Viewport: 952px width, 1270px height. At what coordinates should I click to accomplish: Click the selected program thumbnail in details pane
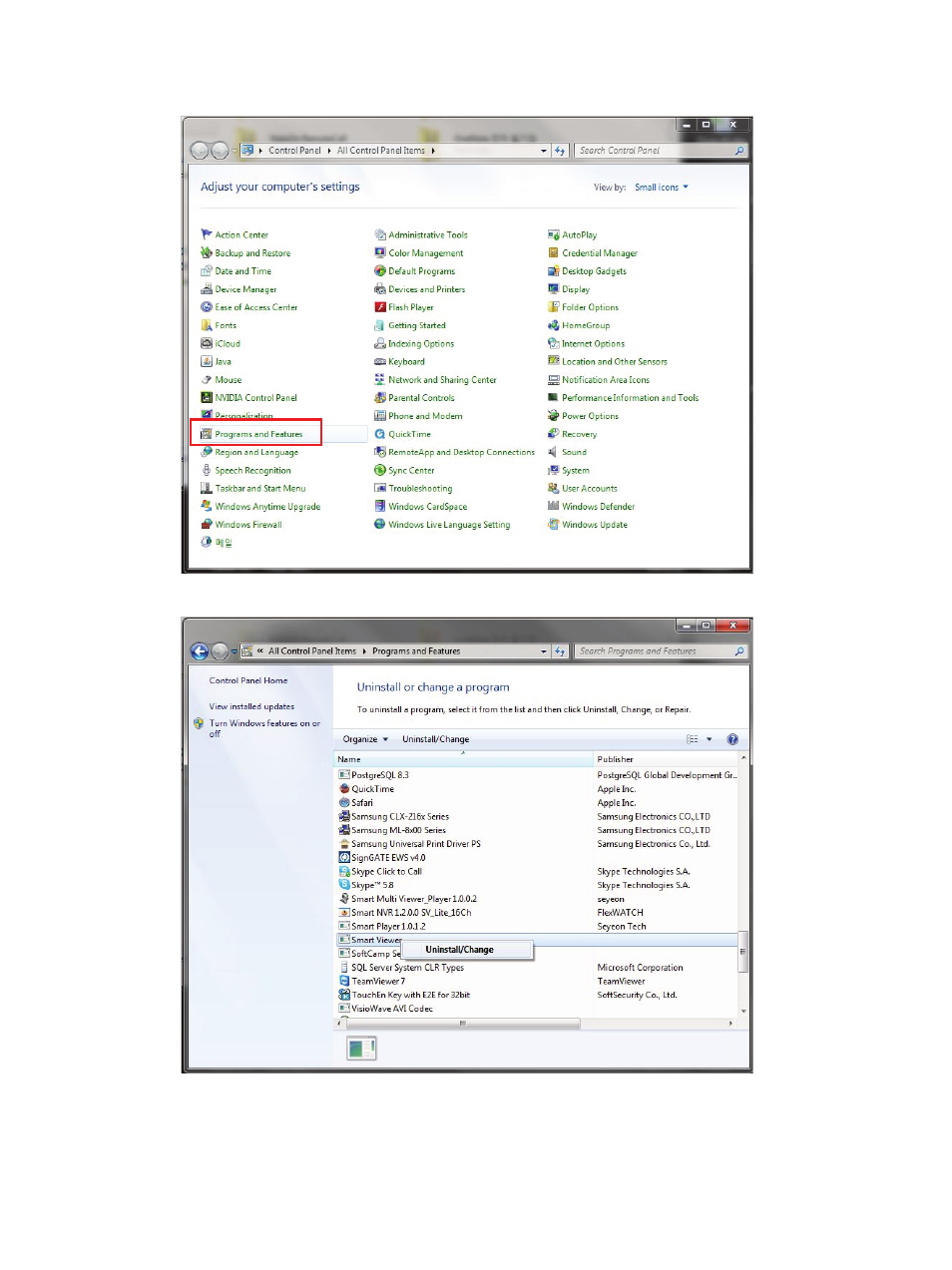[x=361, y=1048]
